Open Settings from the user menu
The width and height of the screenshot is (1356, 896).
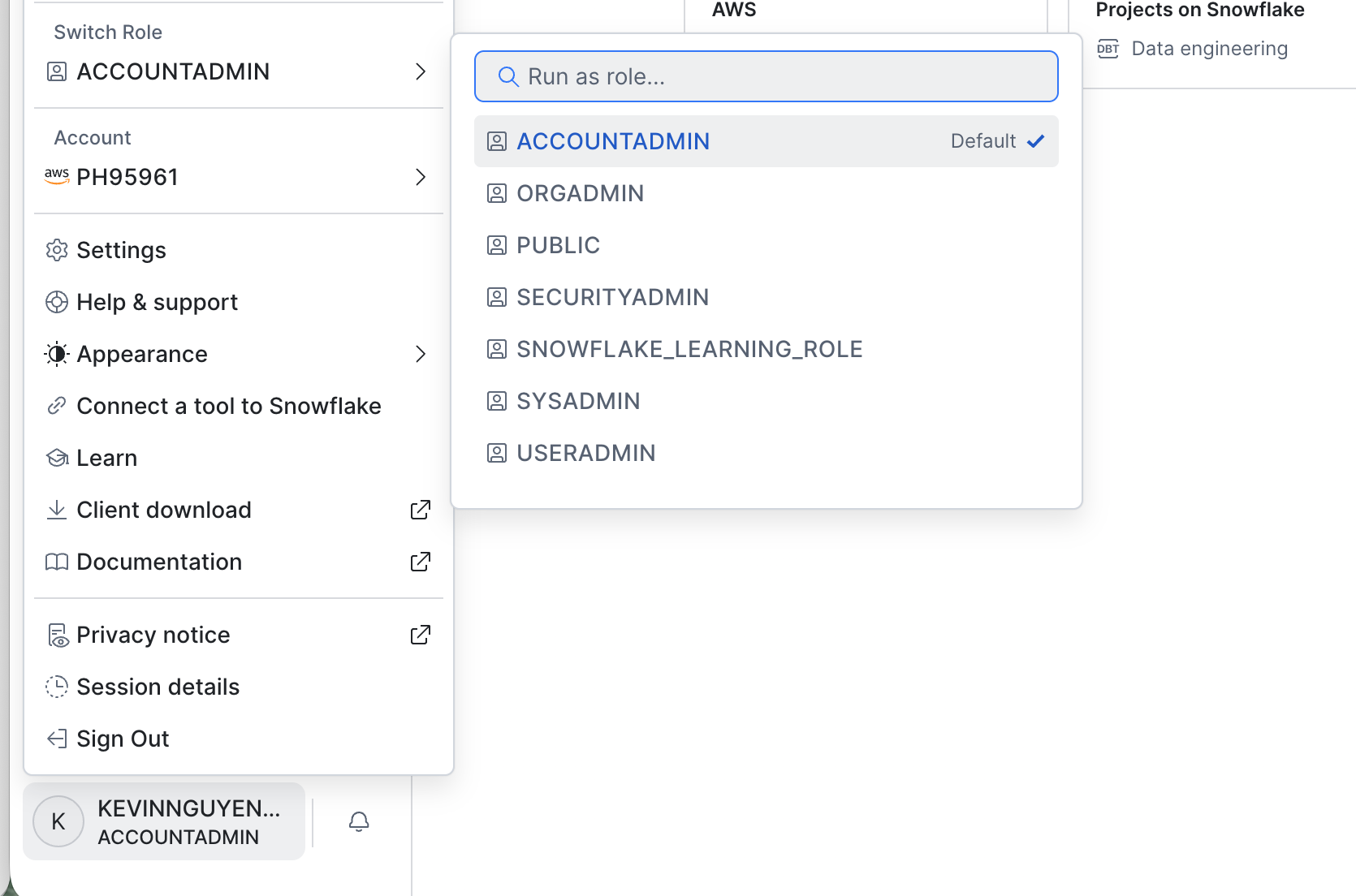[239, 250]
